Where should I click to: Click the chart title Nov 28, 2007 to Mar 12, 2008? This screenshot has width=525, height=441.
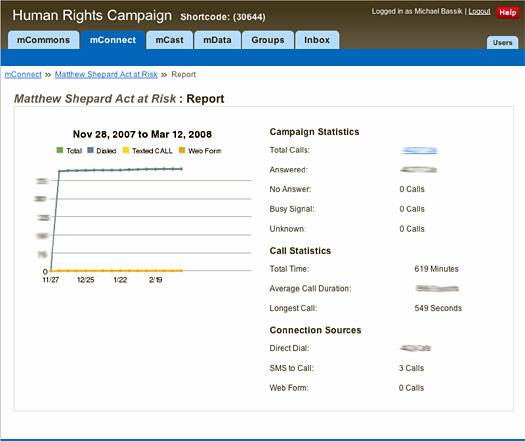point(142,134)
